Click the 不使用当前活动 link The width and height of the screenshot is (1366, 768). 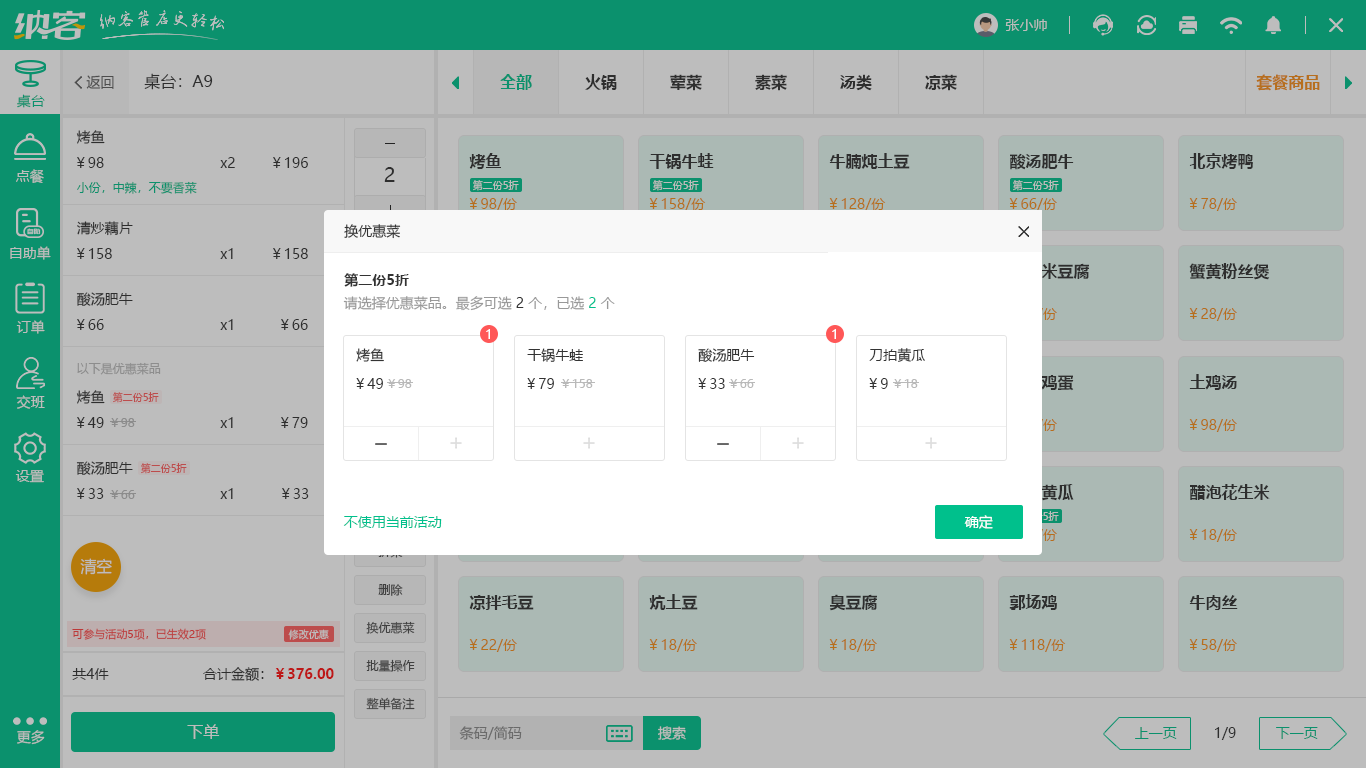pos(391,522)
